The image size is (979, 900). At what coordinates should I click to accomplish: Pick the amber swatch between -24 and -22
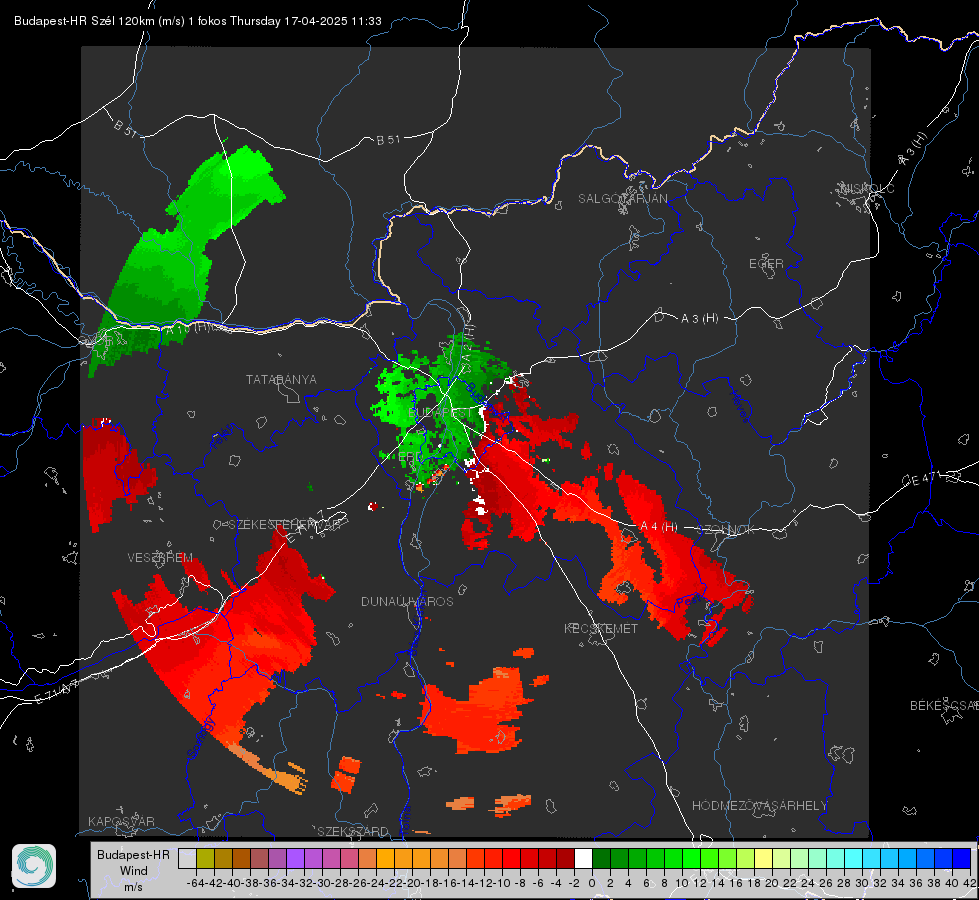[x=385, y=859]
